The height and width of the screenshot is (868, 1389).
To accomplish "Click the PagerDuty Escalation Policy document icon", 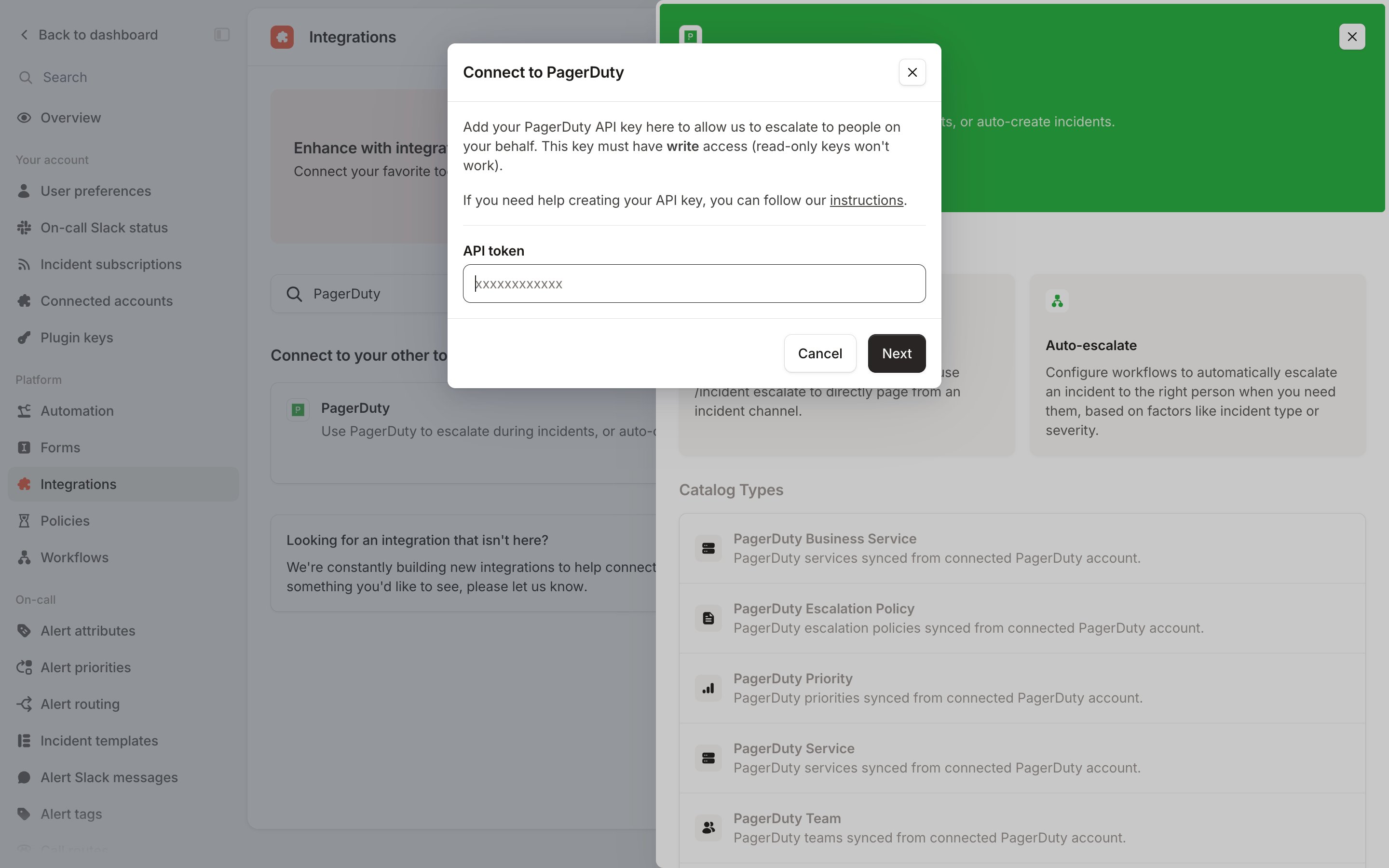I will tap(708, 618).
